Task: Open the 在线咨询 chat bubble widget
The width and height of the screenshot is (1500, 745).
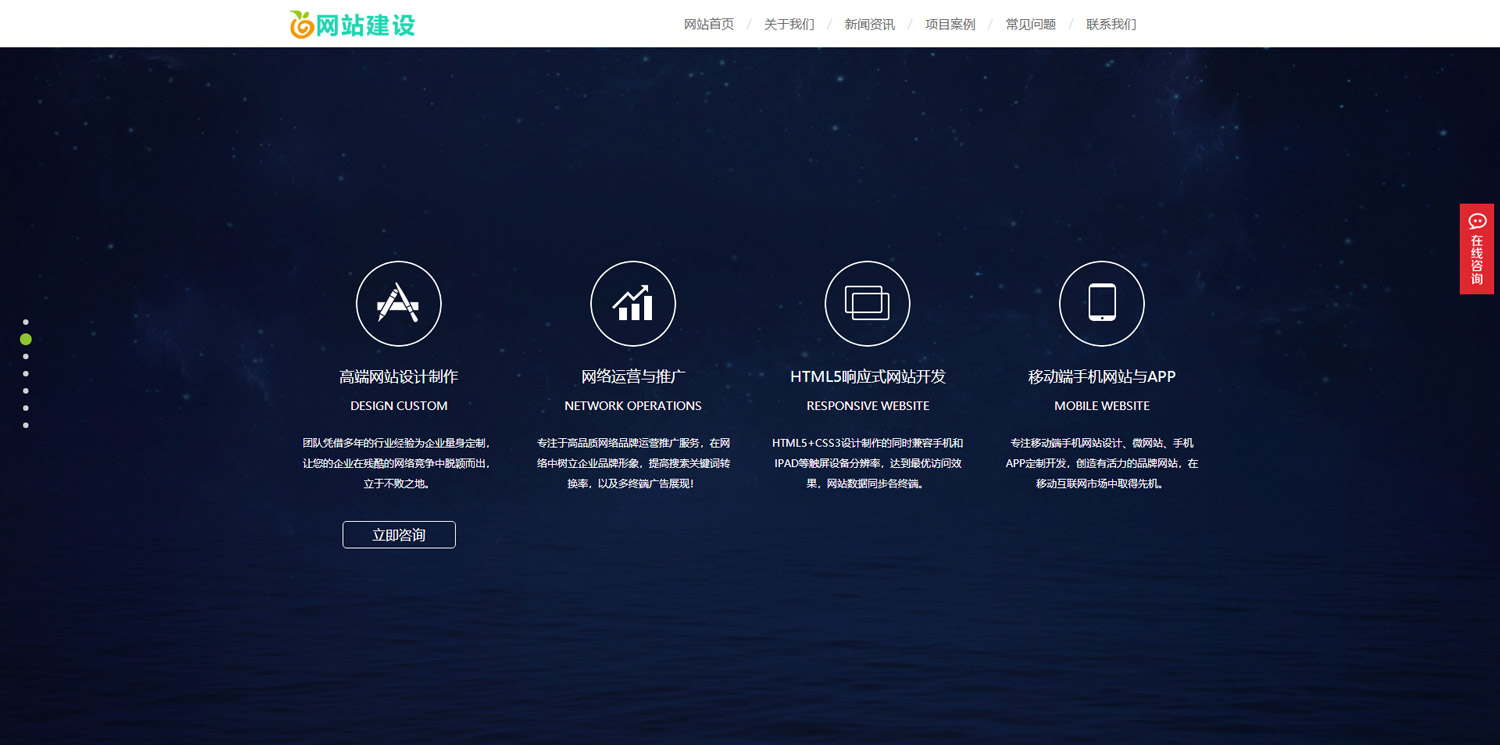Action: coord(1476,249)
